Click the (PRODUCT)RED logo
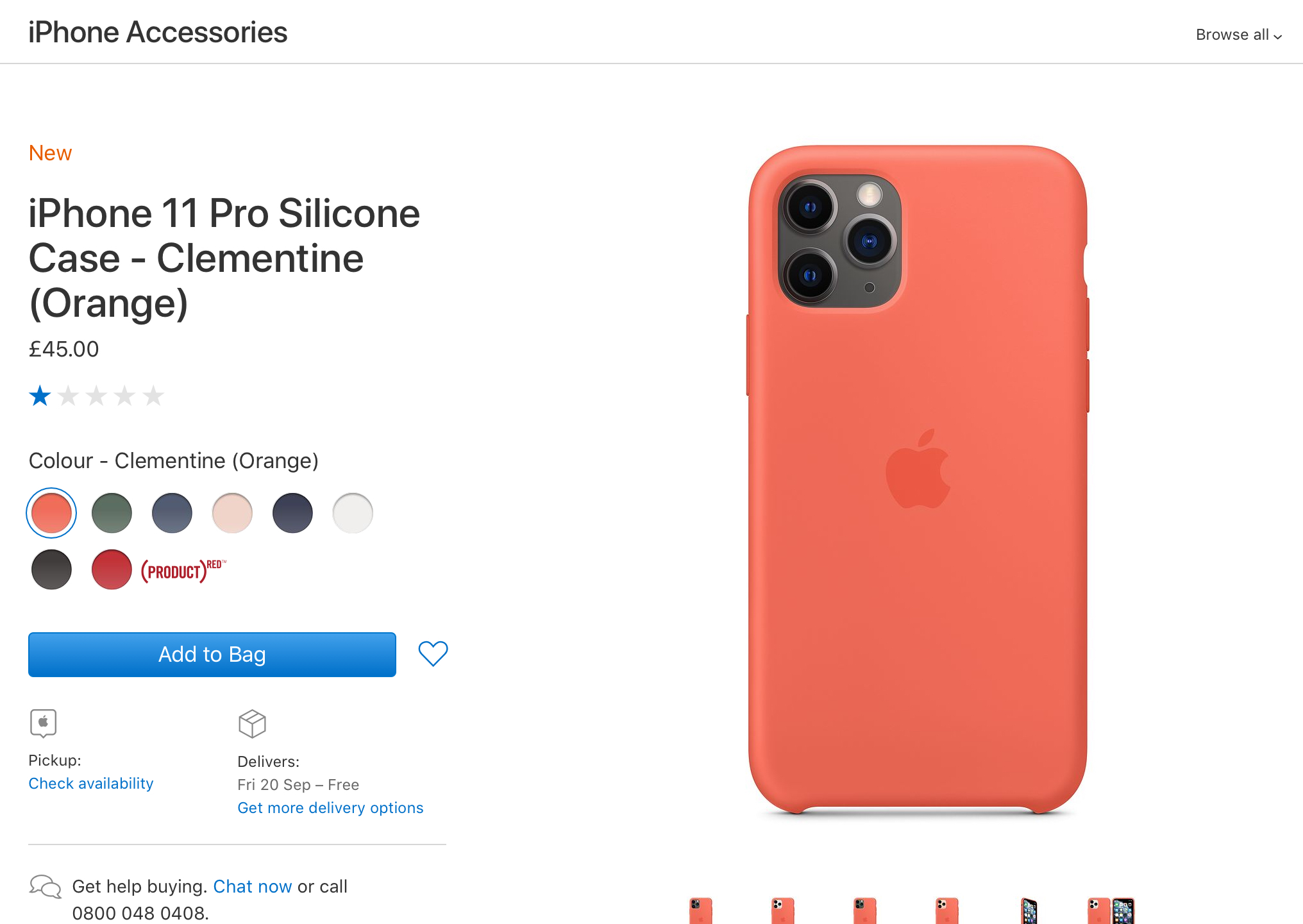The height and width of the screenshot is (924, 1303). [183, 570]
